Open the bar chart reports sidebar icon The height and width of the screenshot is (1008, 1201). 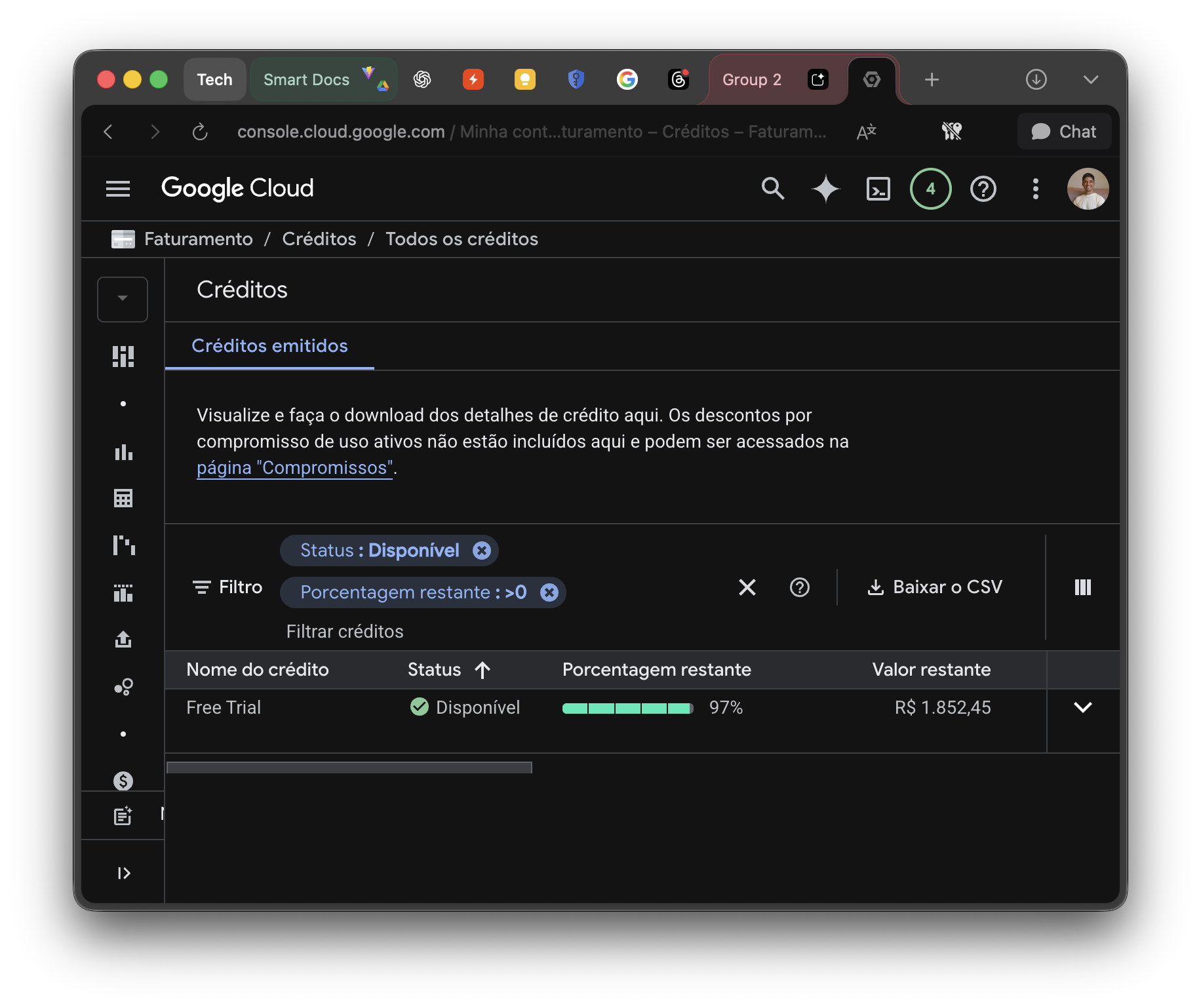point(123,452)
